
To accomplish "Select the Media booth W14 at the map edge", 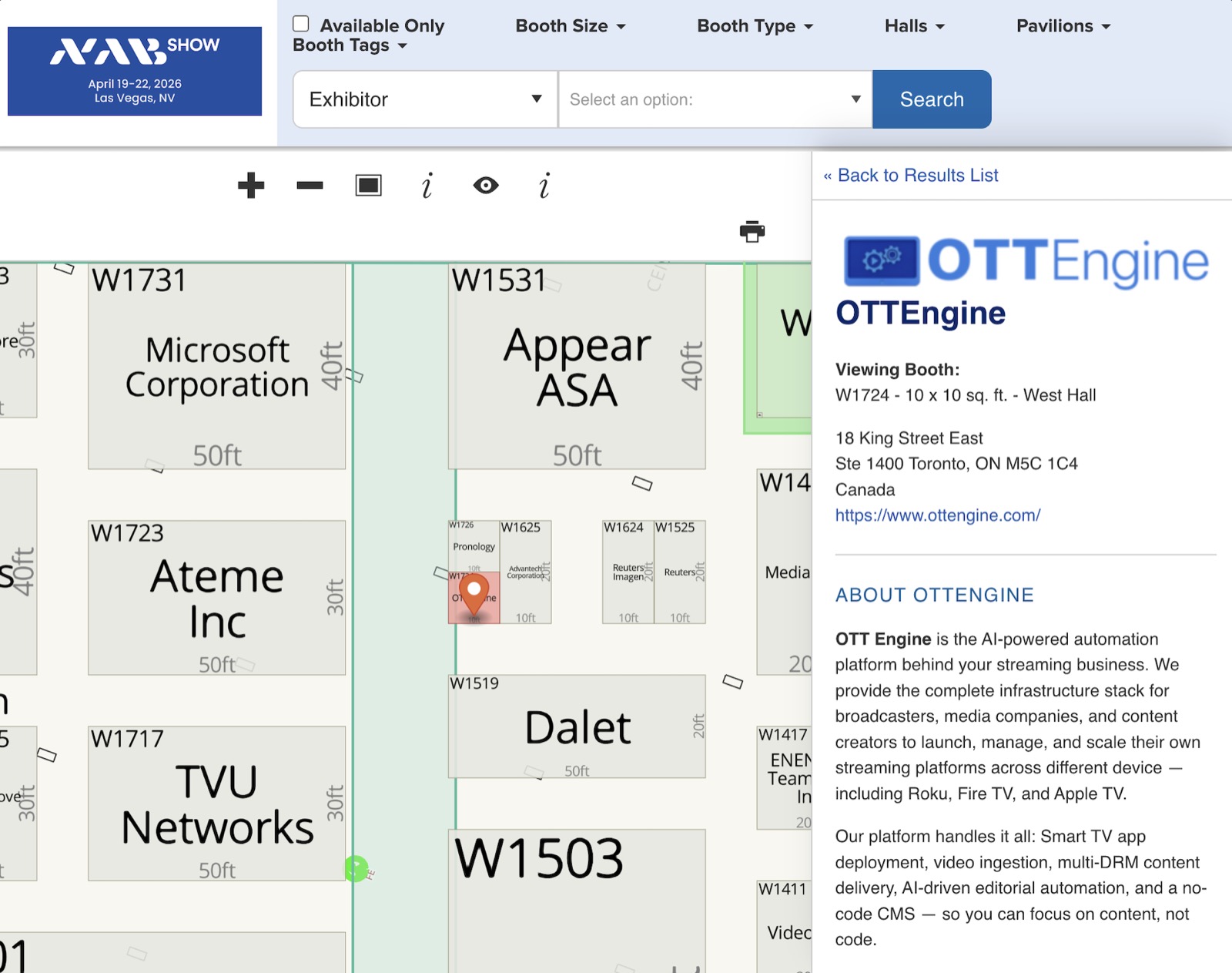I will (x=785, y=572).
